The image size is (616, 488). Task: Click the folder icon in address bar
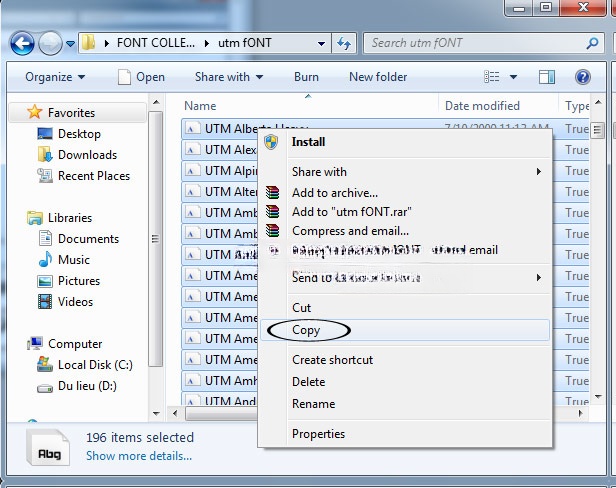[89, 42]
